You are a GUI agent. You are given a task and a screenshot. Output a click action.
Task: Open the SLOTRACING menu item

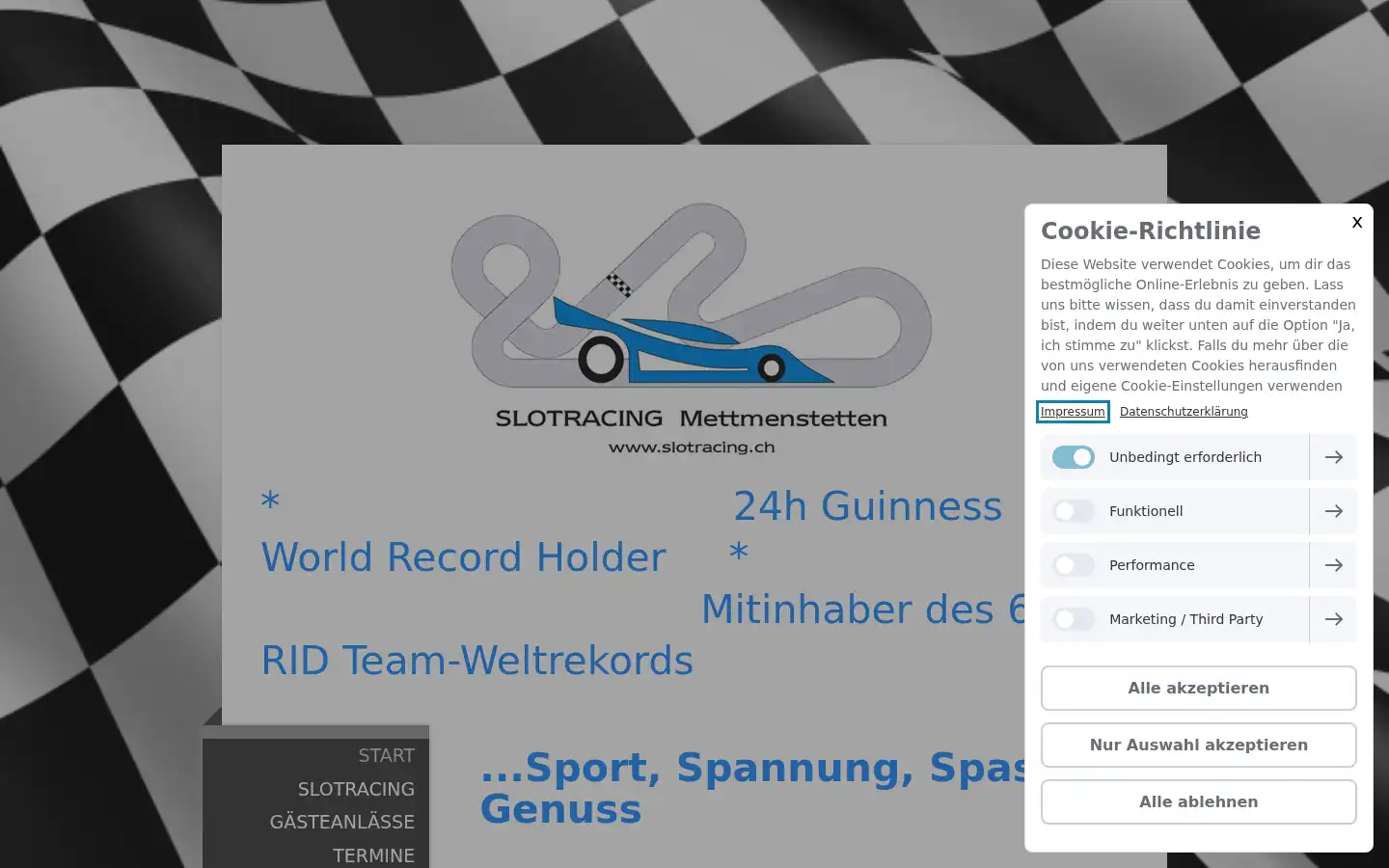tap(356, 789)
